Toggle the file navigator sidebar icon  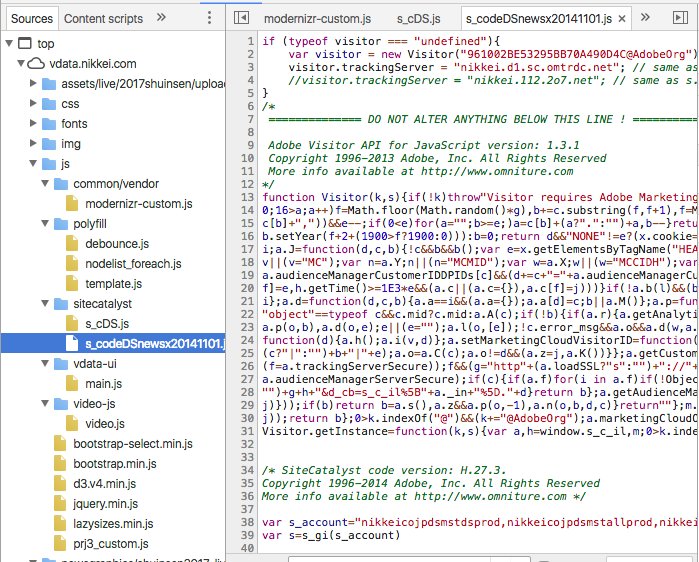[241, 18]
